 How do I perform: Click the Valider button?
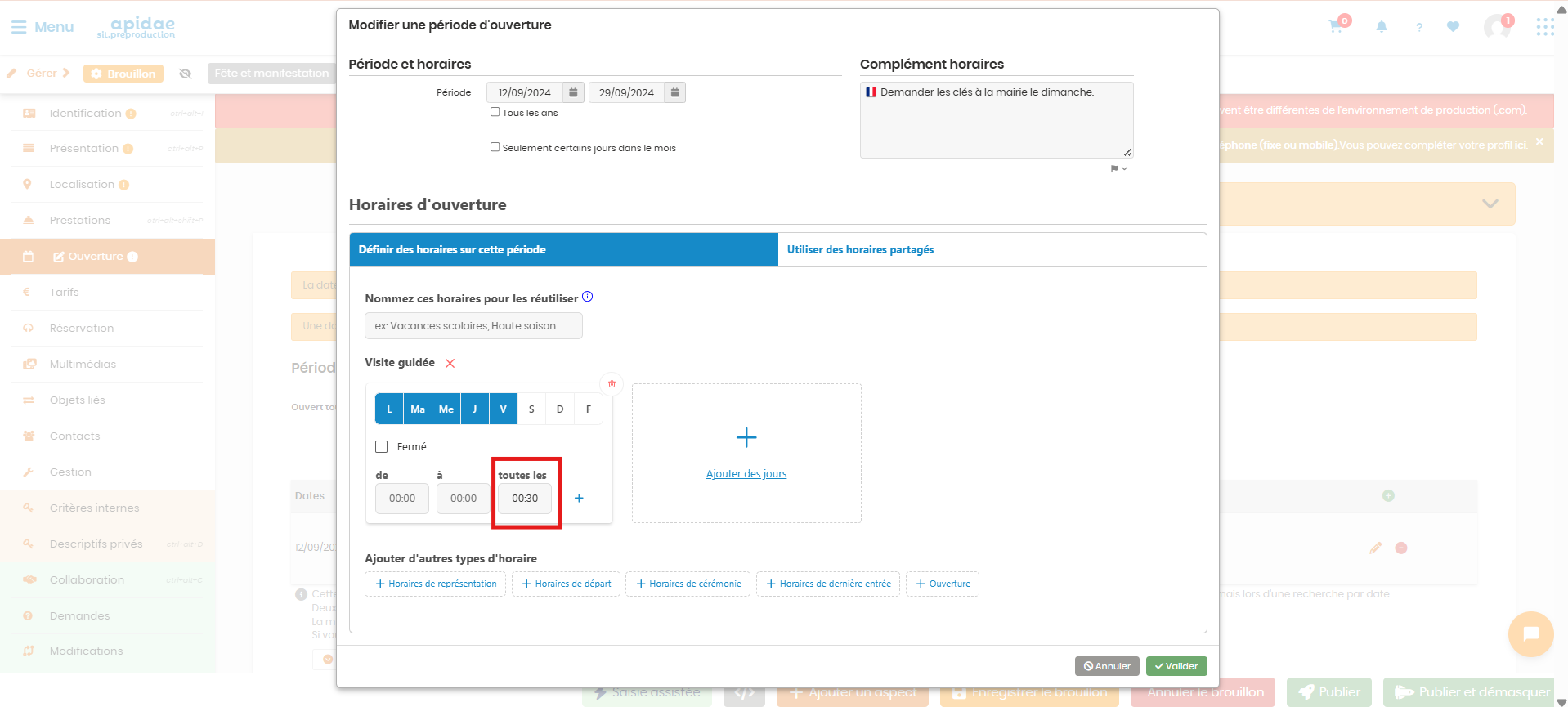point(1176,666)
